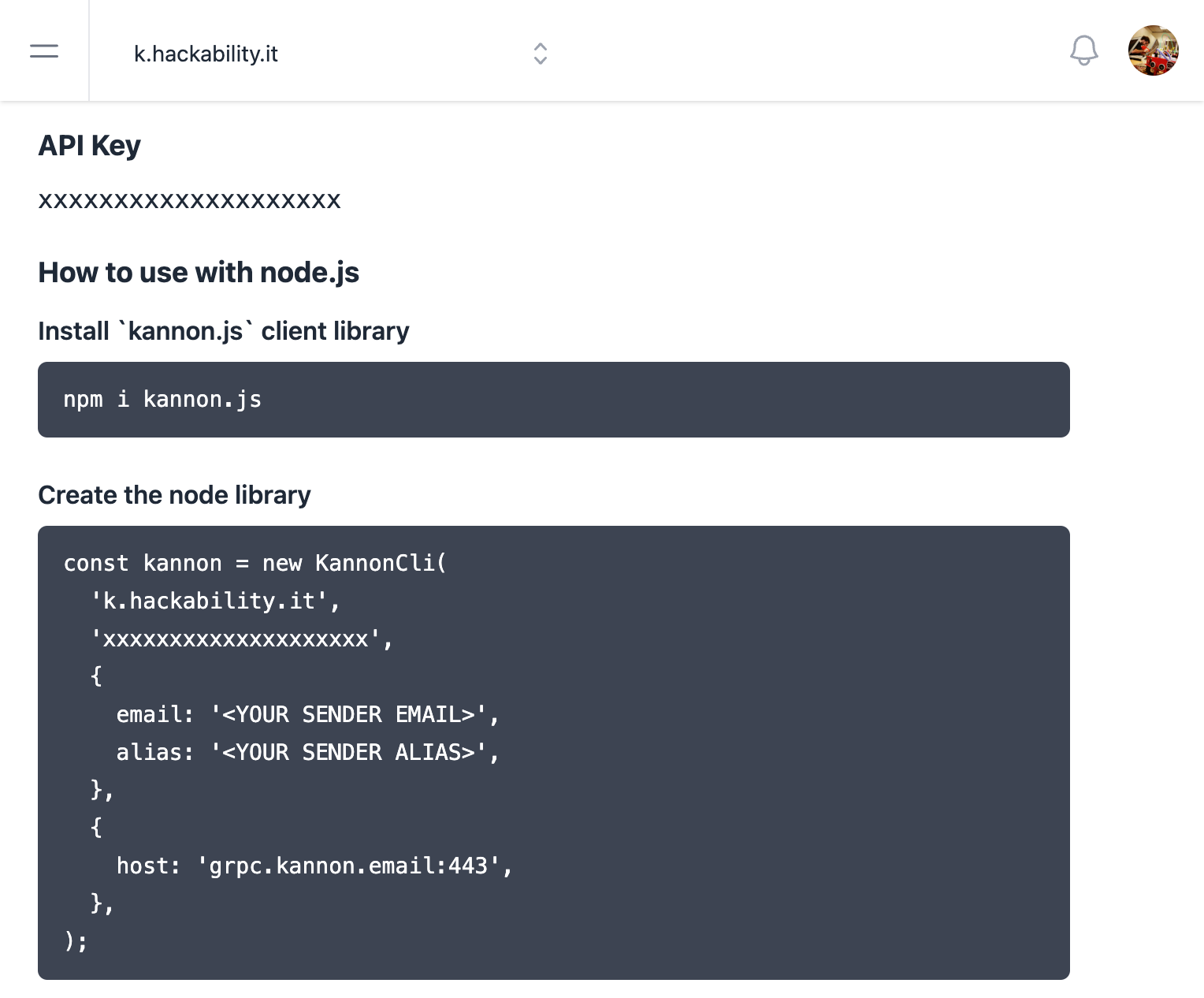Open the user avatar menu

[x=1154, y=50]
